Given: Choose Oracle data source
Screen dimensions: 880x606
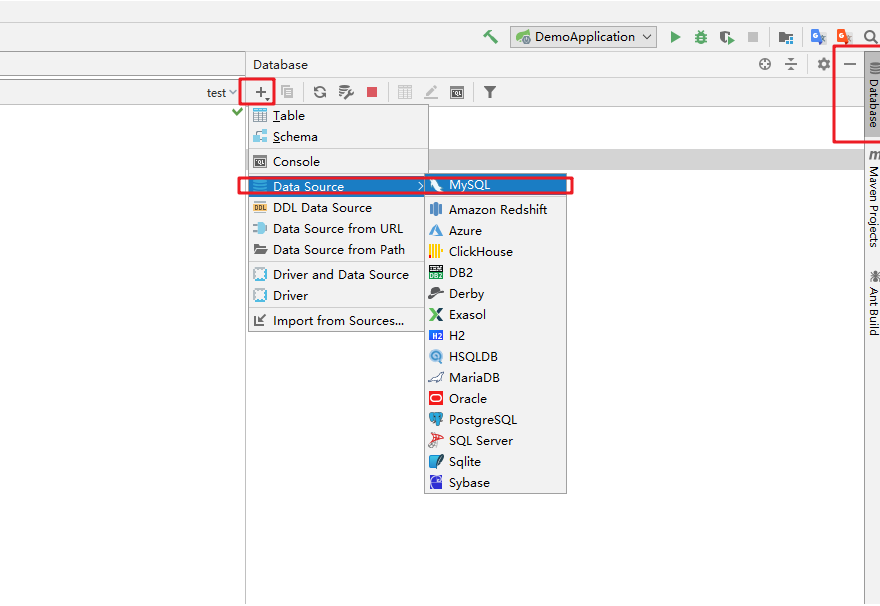Looking at the screenshot, I should coord(496,399).
